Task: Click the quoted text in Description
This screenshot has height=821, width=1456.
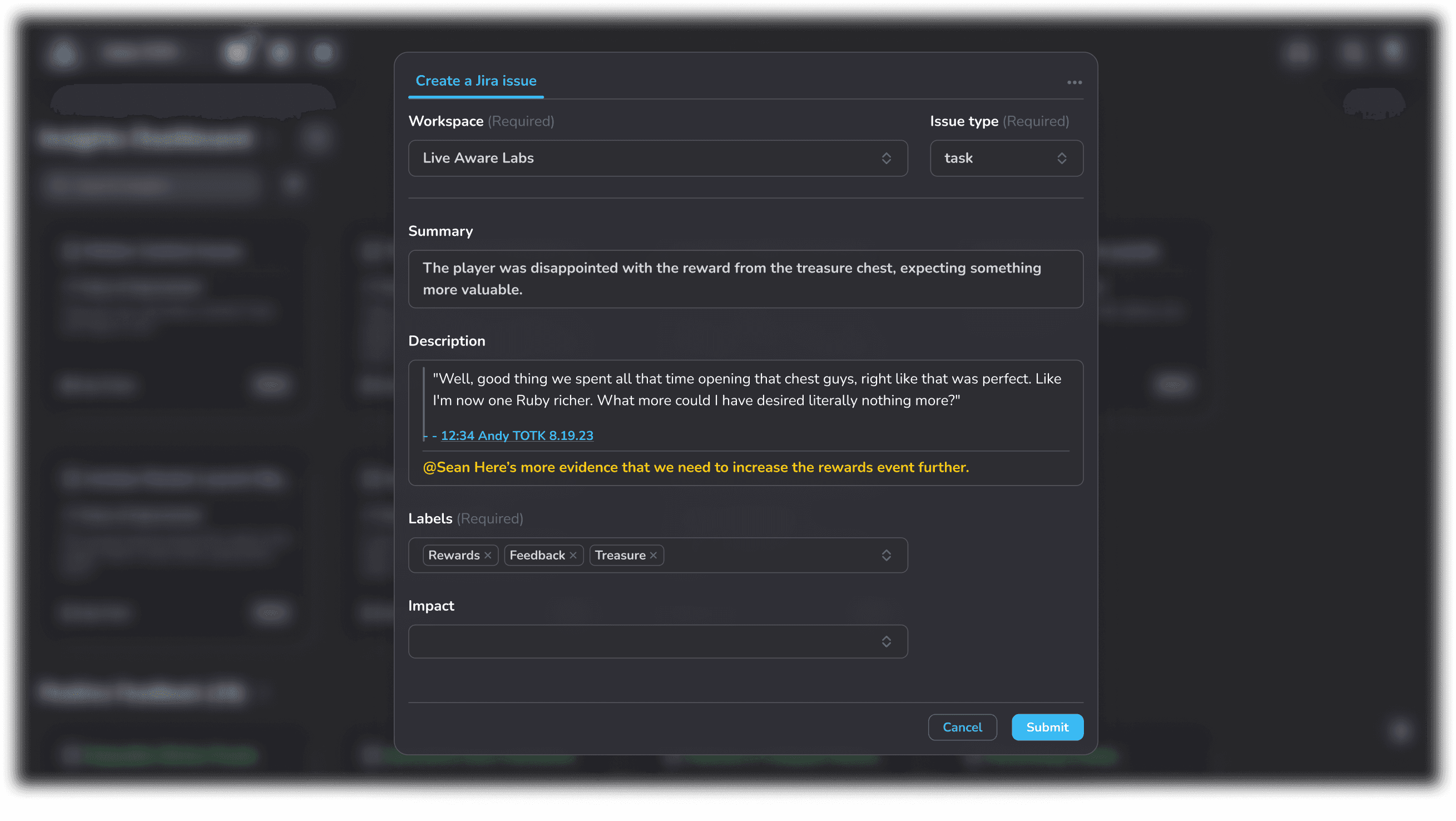Action: (x=746, y=389)
